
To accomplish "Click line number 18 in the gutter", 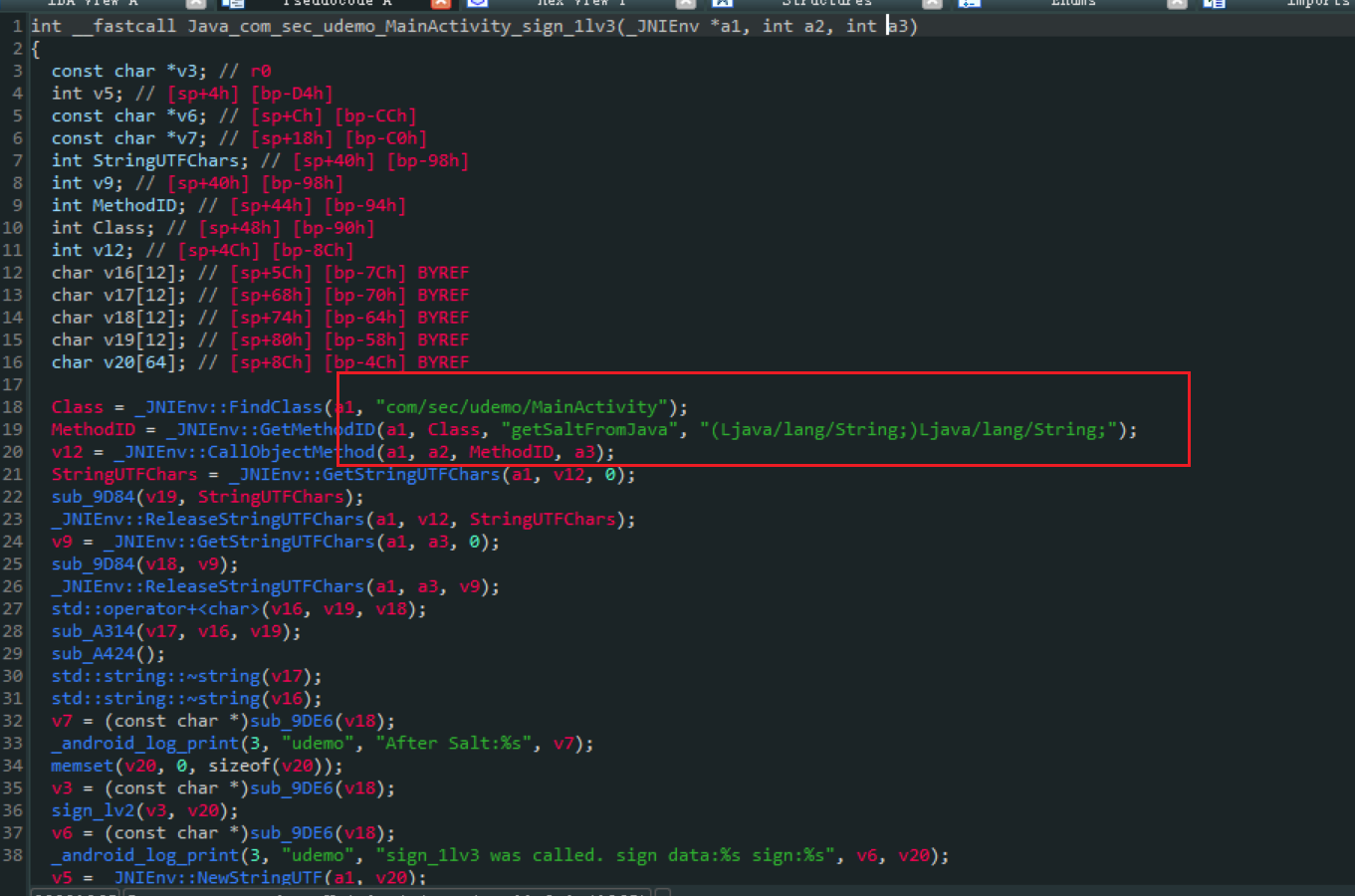I will (x=13, y=407).
